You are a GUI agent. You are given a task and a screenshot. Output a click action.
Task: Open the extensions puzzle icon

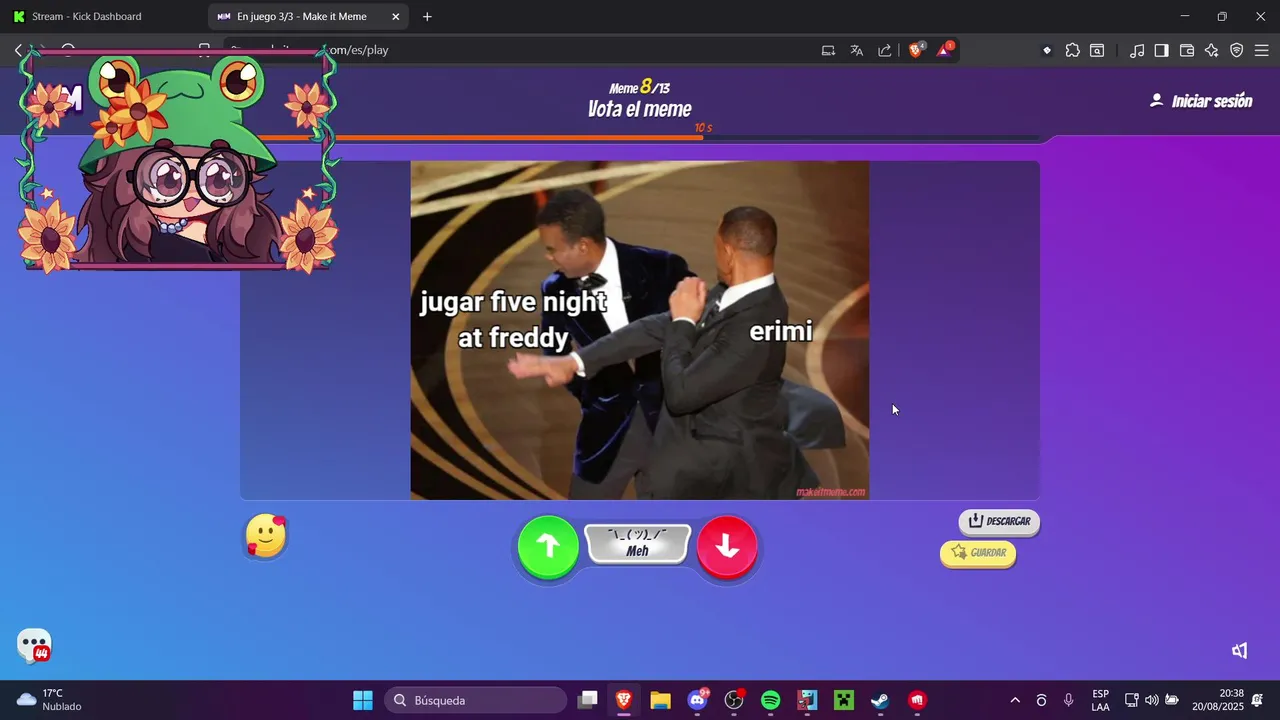click(1073, 50)
